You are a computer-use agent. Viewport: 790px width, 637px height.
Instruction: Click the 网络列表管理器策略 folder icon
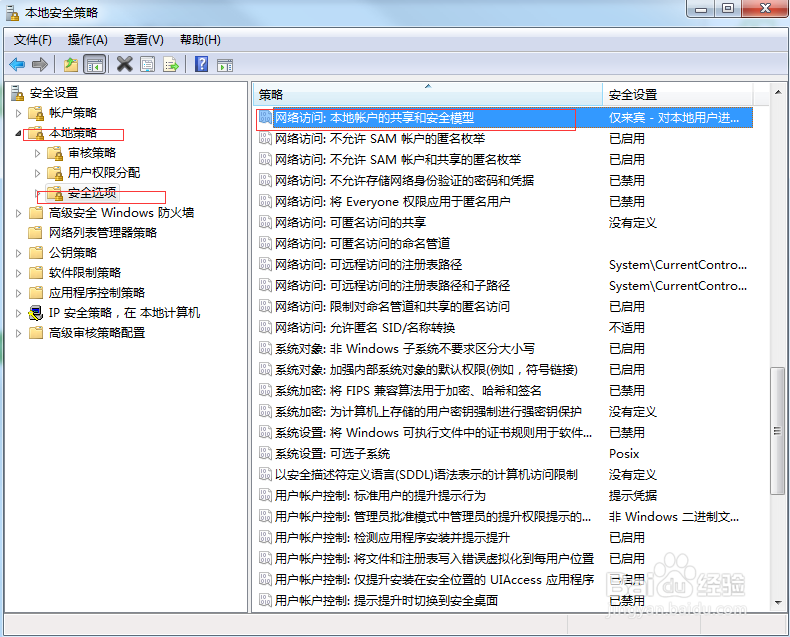pyautogui.click(x=36, y=233)
